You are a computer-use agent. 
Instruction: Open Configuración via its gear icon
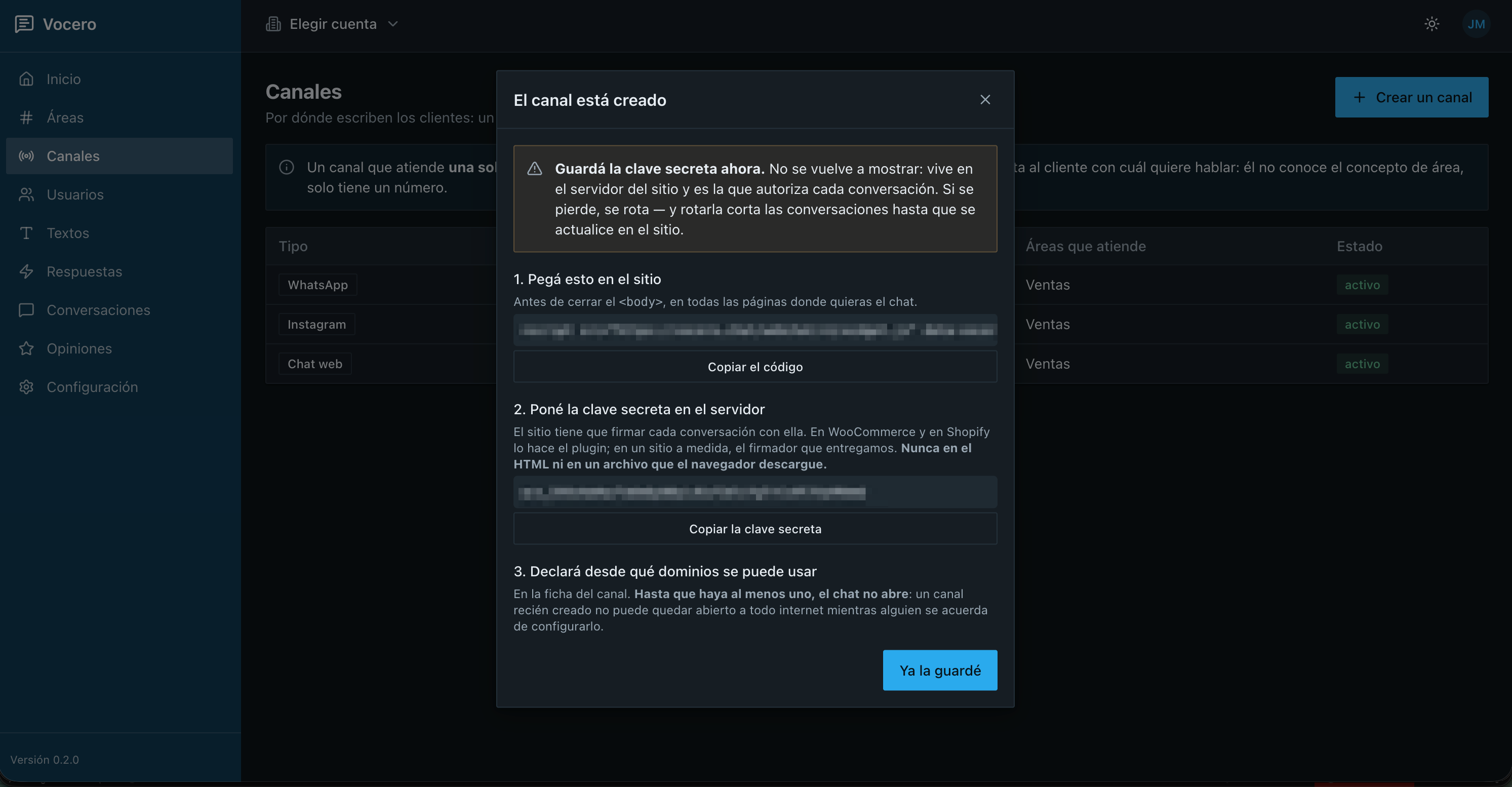pyautogui.click(x=26, y=387)
